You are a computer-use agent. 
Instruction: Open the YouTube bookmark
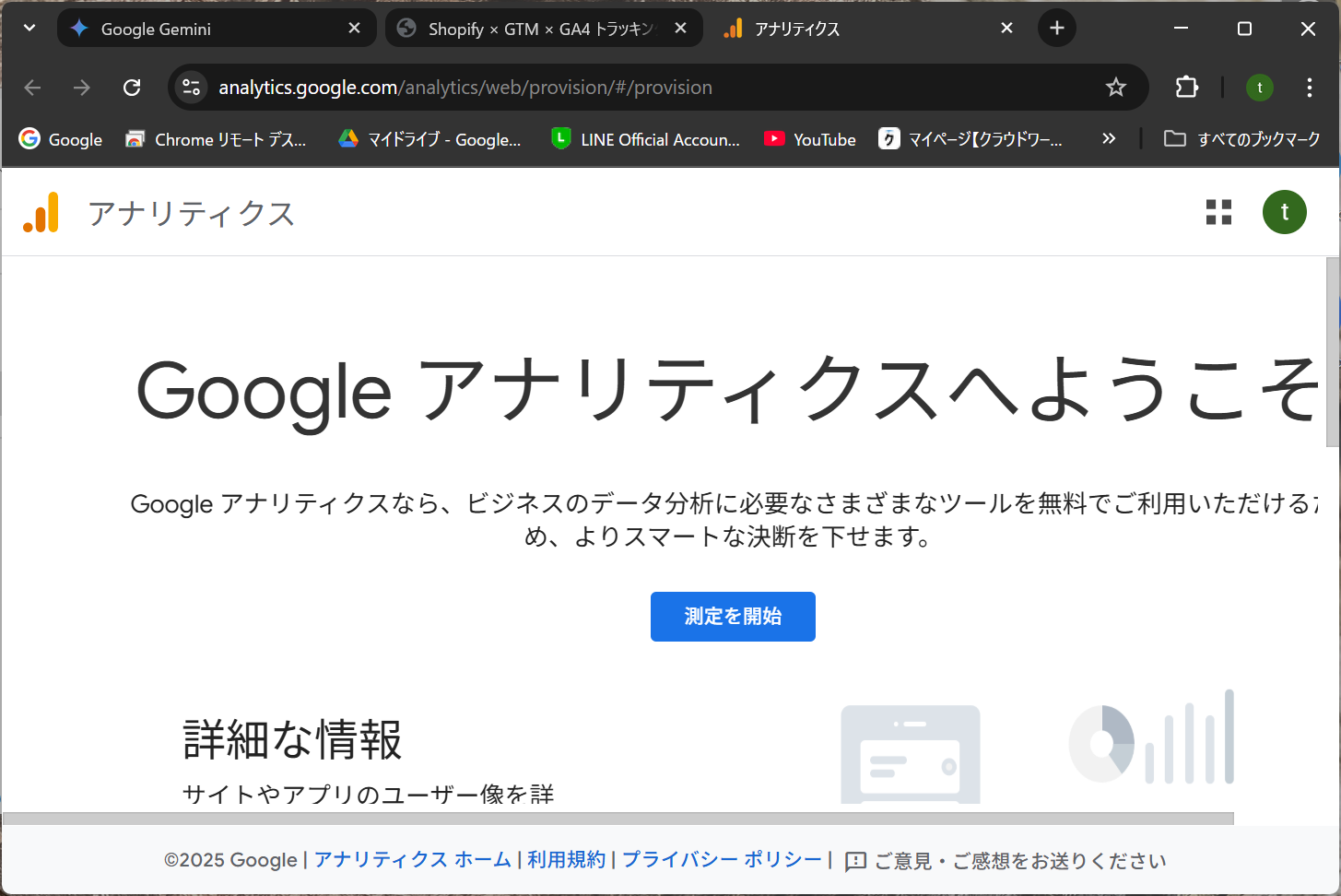tap(810, 139)
